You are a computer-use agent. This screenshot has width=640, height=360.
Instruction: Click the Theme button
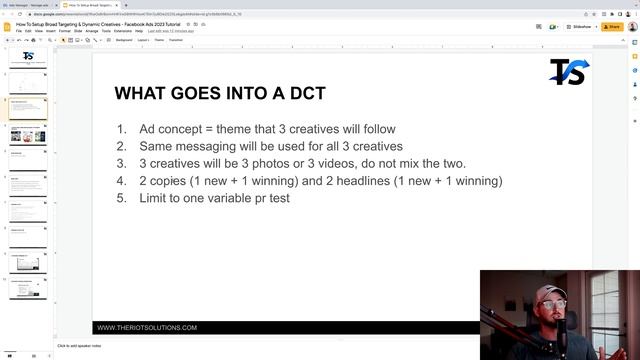(x=159, y=40)
